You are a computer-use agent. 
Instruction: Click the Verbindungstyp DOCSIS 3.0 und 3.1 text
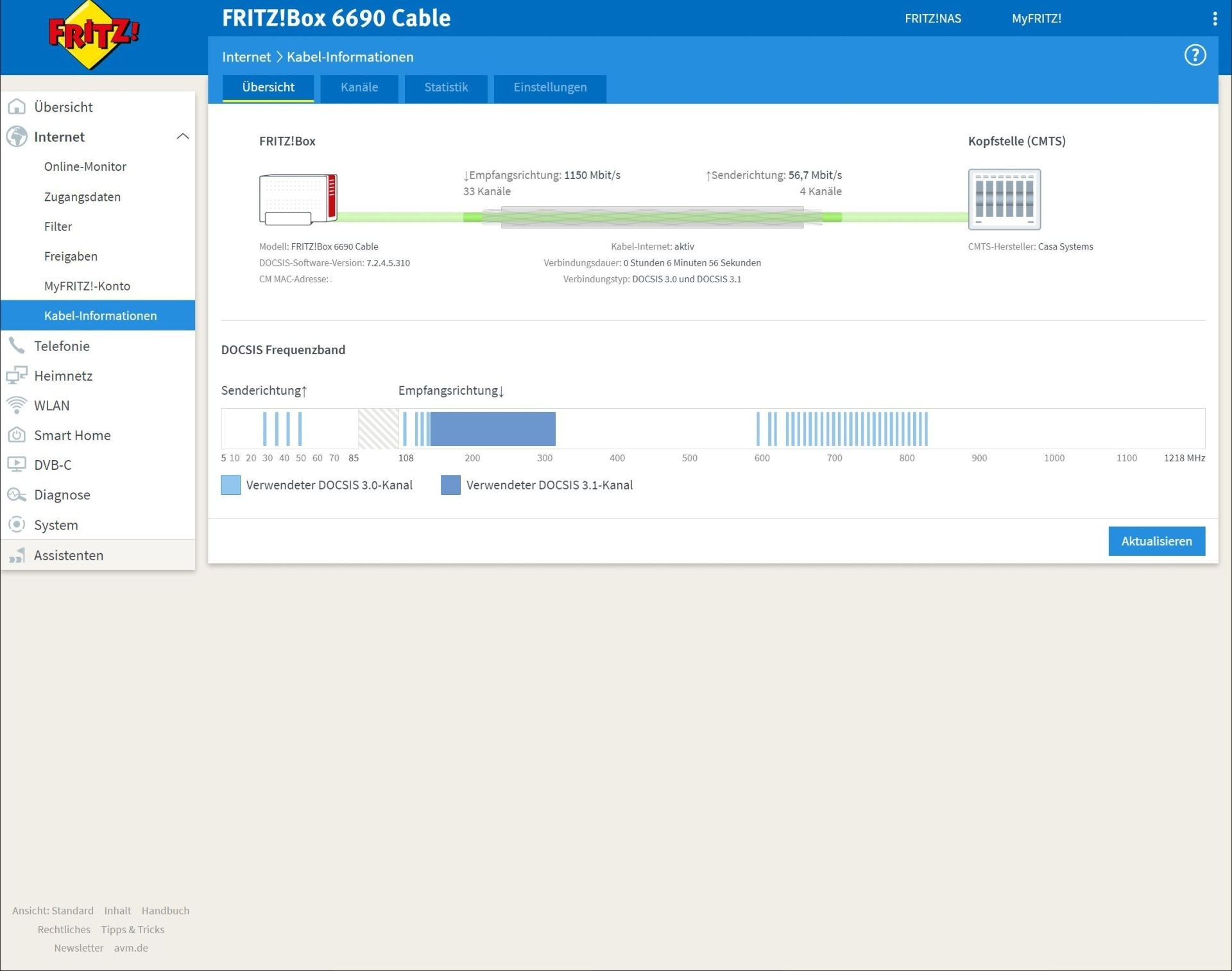[652, 279]
